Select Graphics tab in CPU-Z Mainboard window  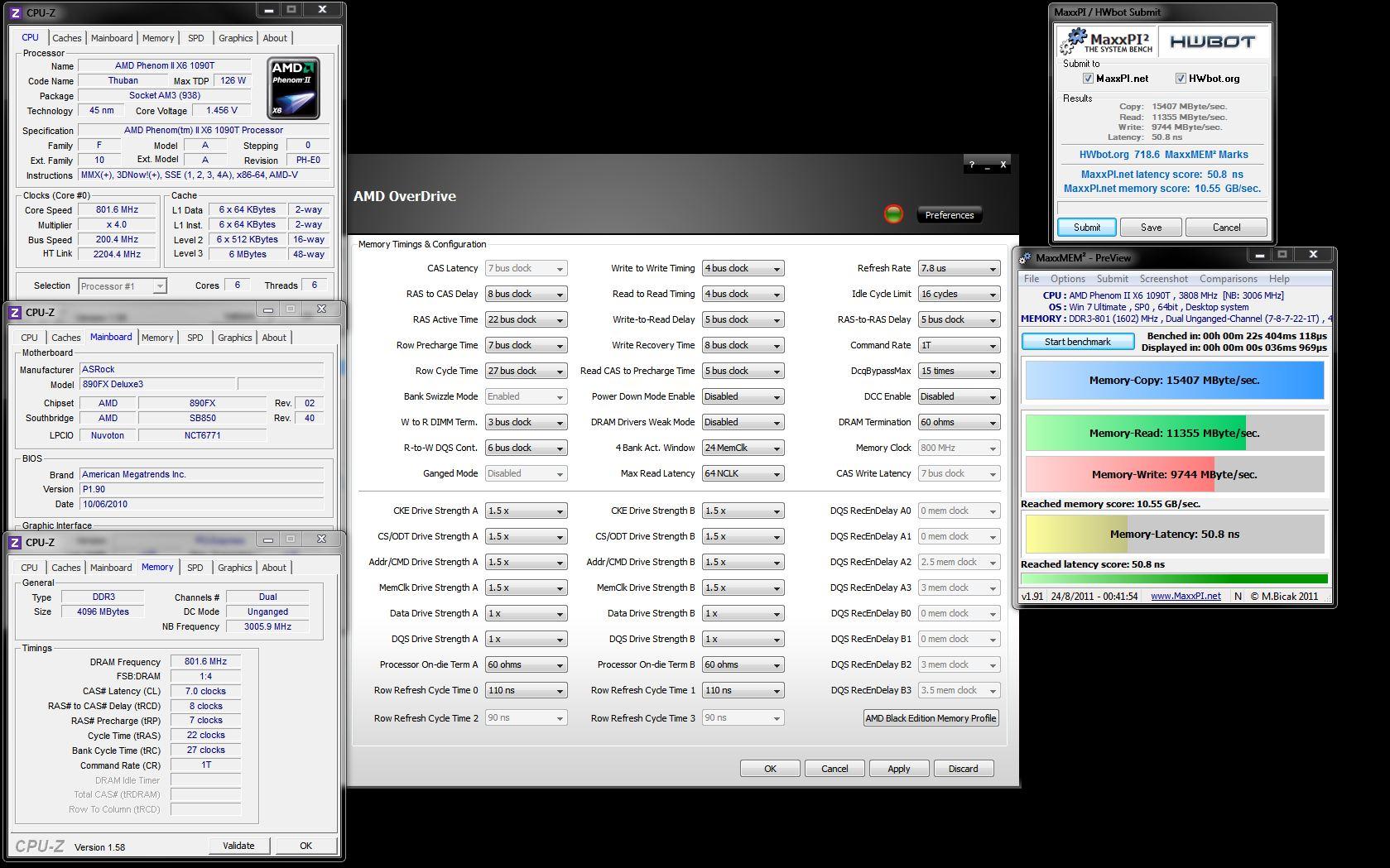coord(235,338)
